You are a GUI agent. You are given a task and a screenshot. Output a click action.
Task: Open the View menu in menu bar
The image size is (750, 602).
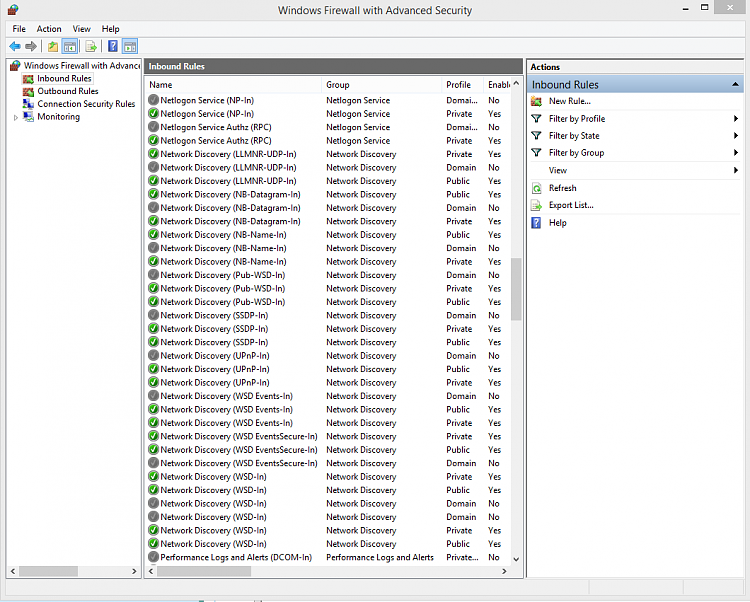(x=81, y=29)
